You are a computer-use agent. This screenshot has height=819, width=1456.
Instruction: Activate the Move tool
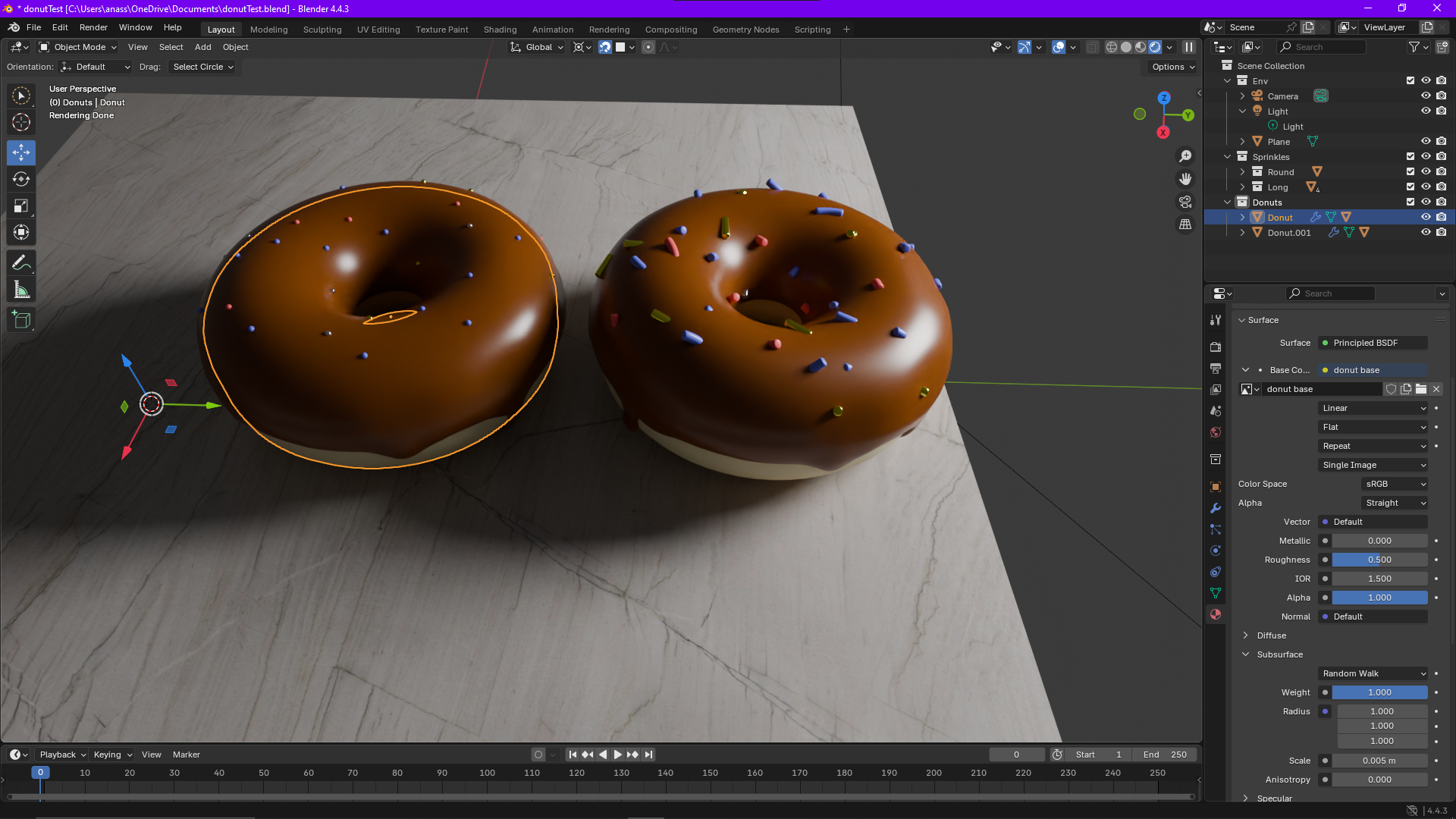tap(21, 152)
